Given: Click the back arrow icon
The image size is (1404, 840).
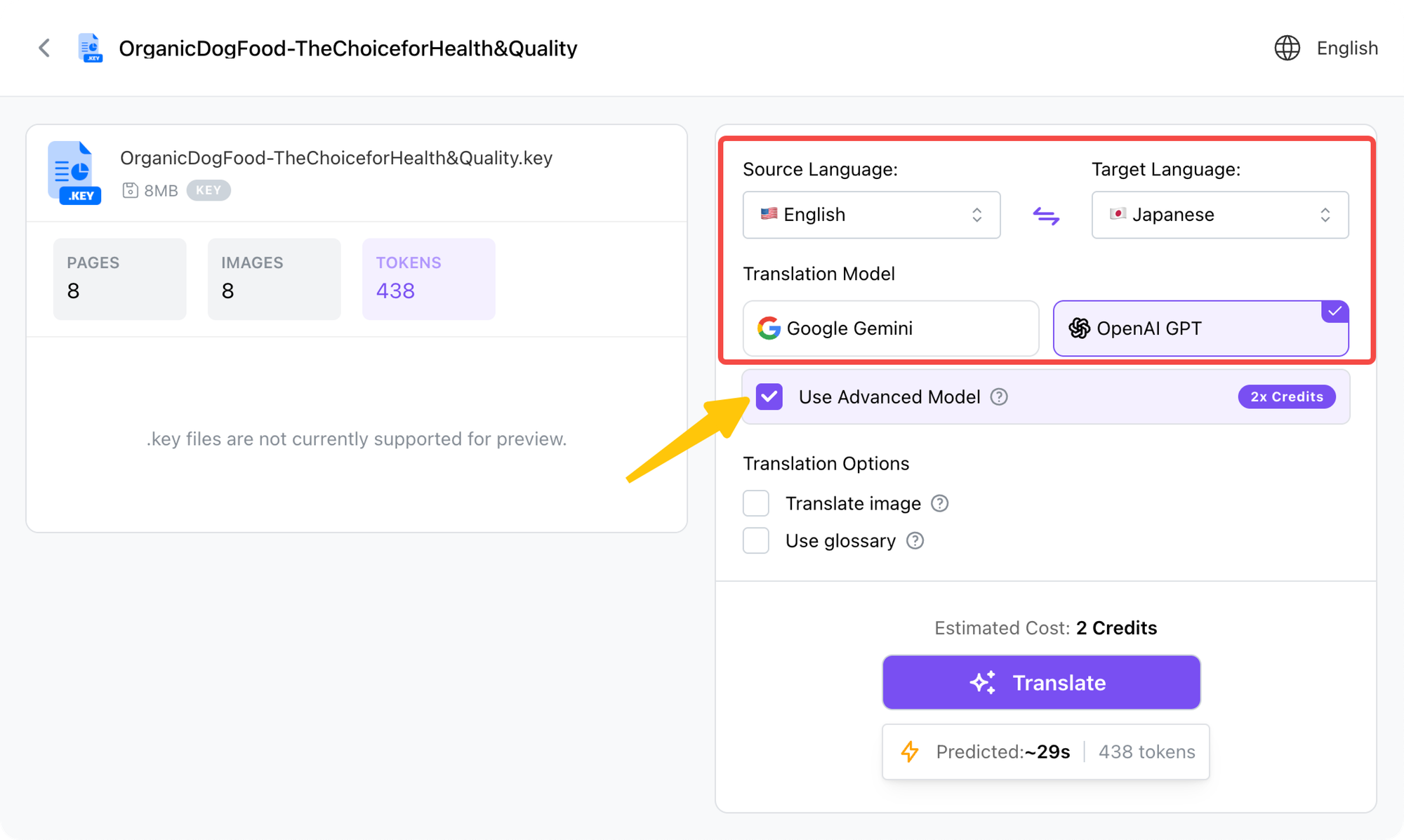Looking at the screenshot, I should (44, 48).
